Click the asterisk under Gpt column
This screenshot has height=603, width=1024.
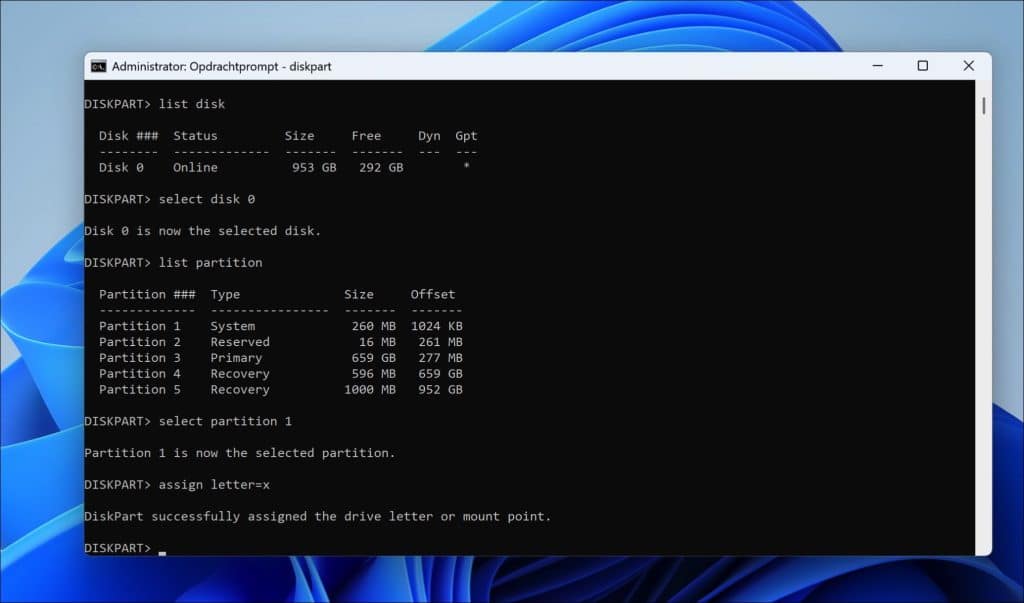coord(466,168)
